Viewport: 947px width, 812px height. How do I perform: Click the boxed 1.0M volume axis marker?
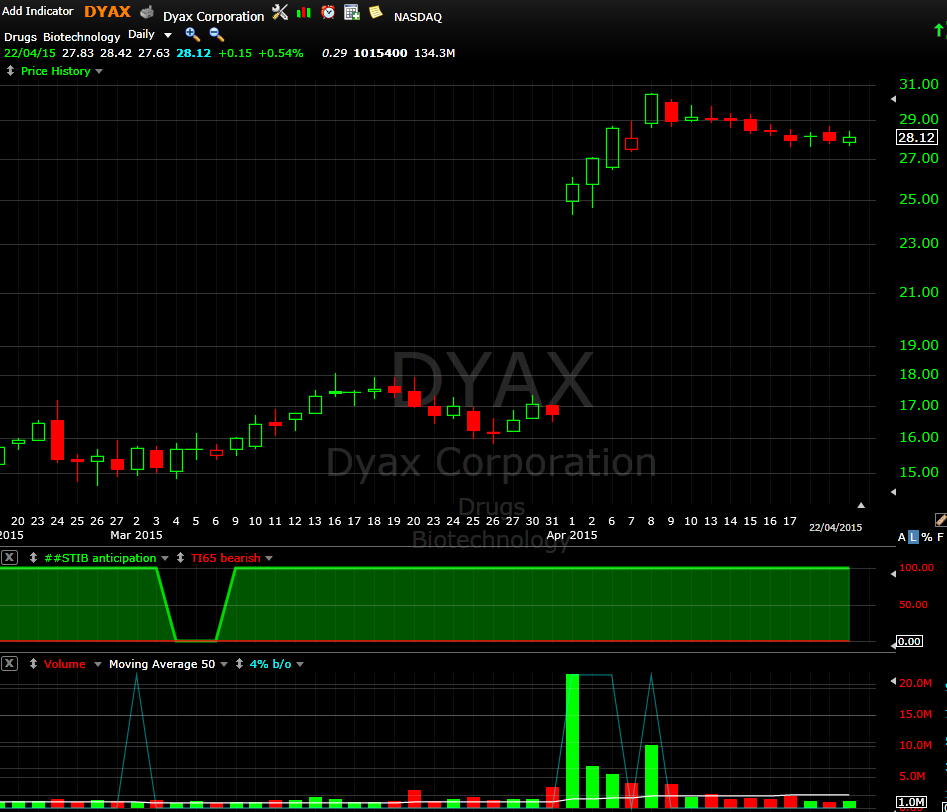tap(911, 803)
